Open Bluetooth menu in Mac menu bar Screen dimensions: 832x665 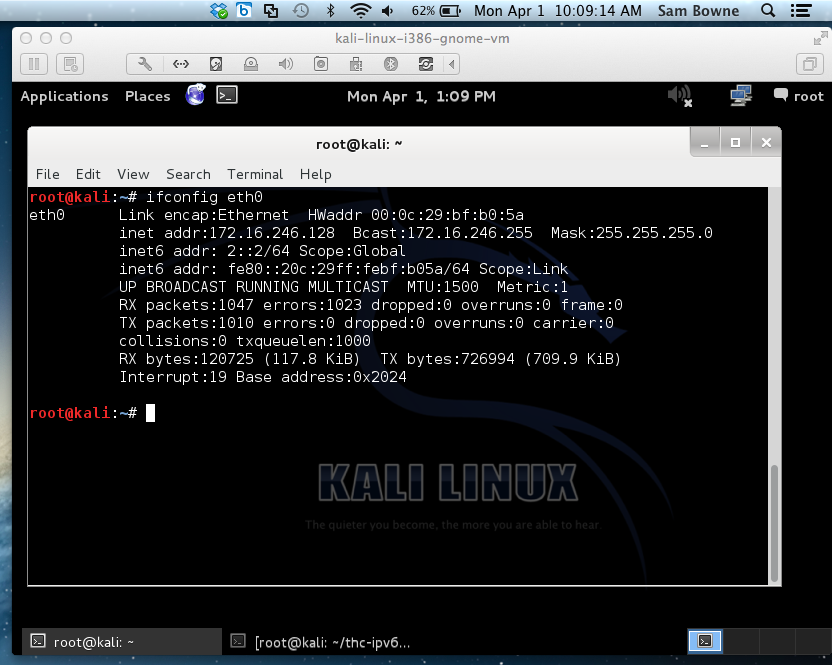(331, 10)
